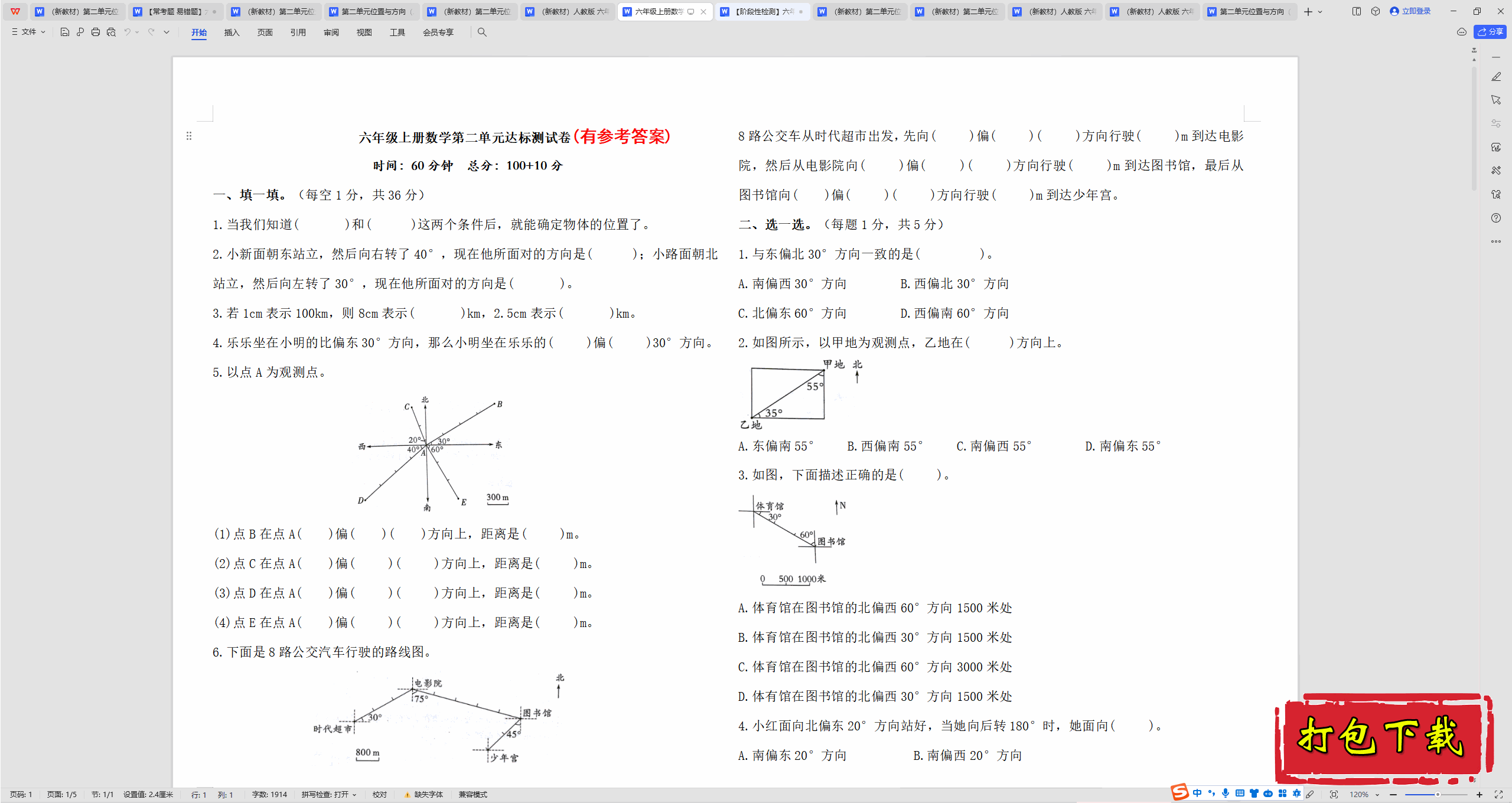Open the help question mark in right sidebar
The image size is (1512, 803).
point(1496,218)
